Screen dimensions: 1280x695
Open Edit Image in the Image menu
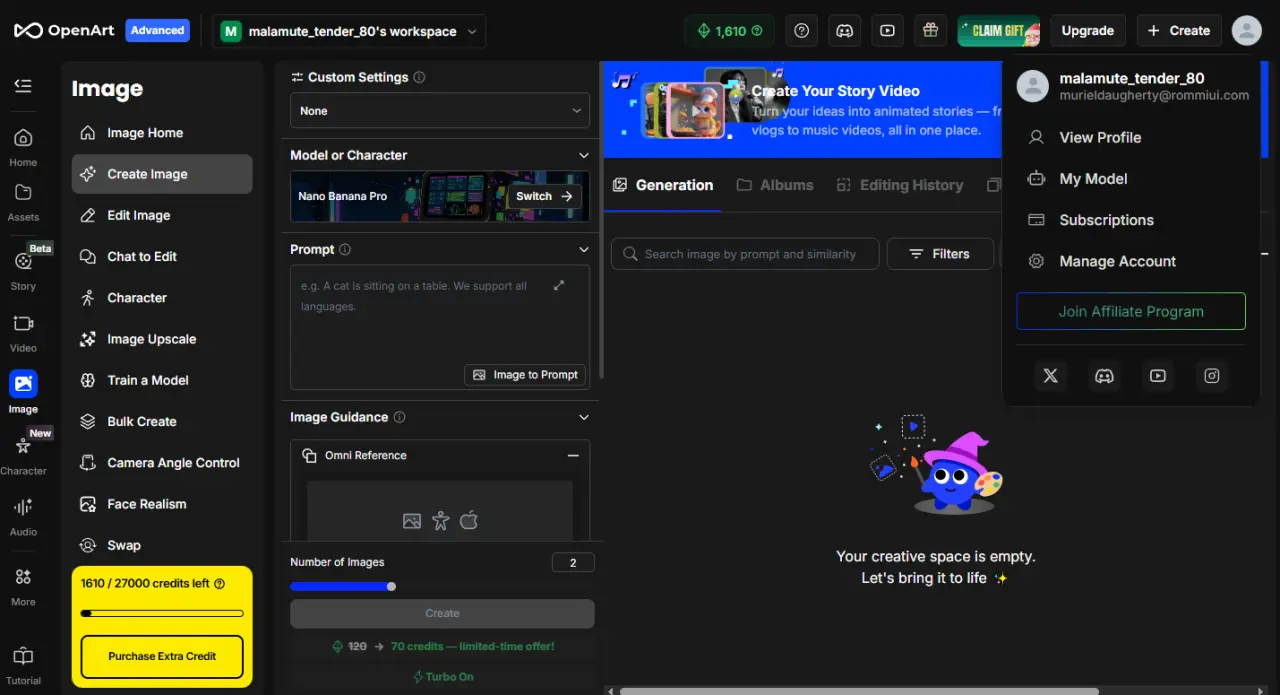(162, 215)
